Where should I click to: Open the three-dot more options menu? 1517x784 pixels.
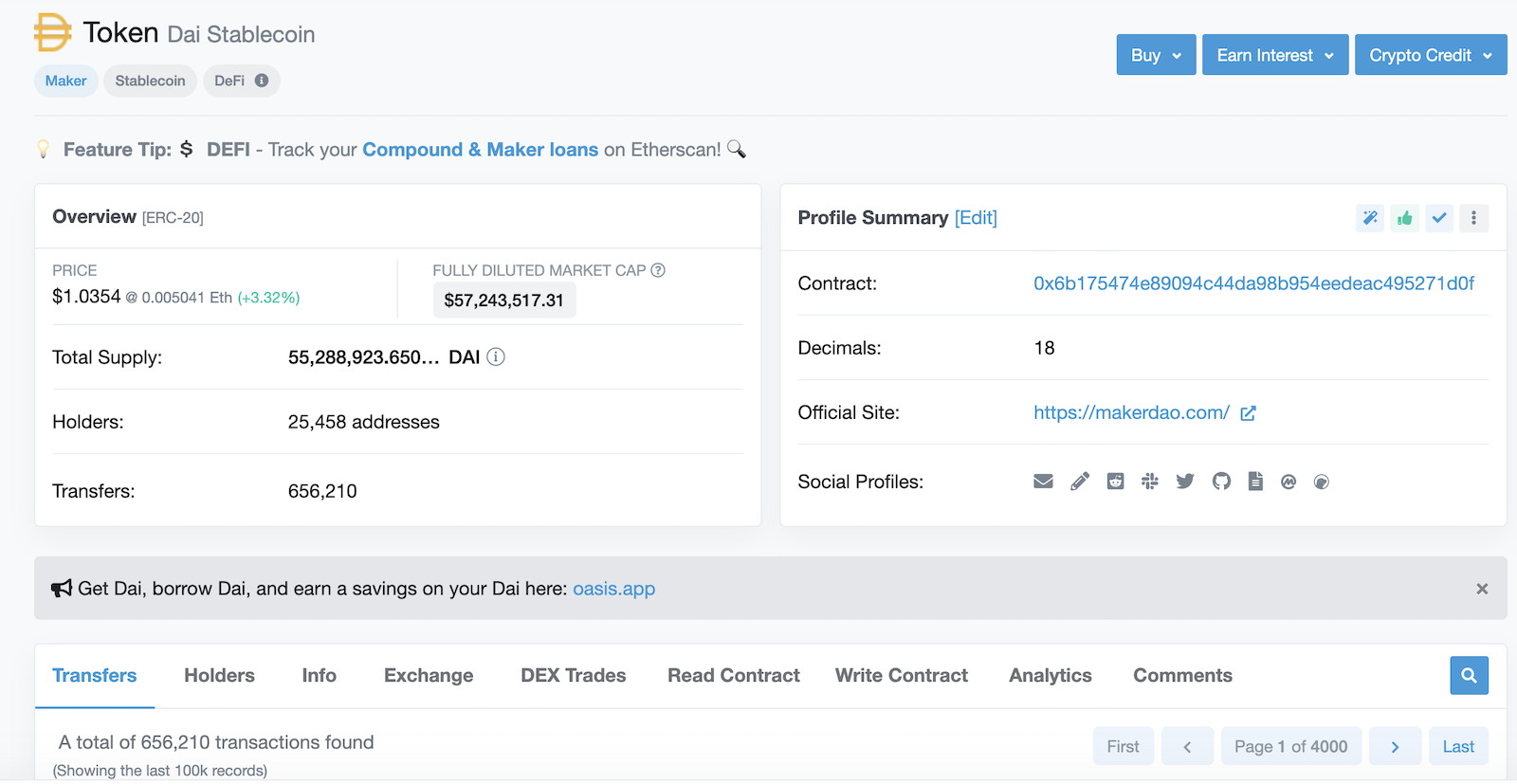click(1473, 218)
